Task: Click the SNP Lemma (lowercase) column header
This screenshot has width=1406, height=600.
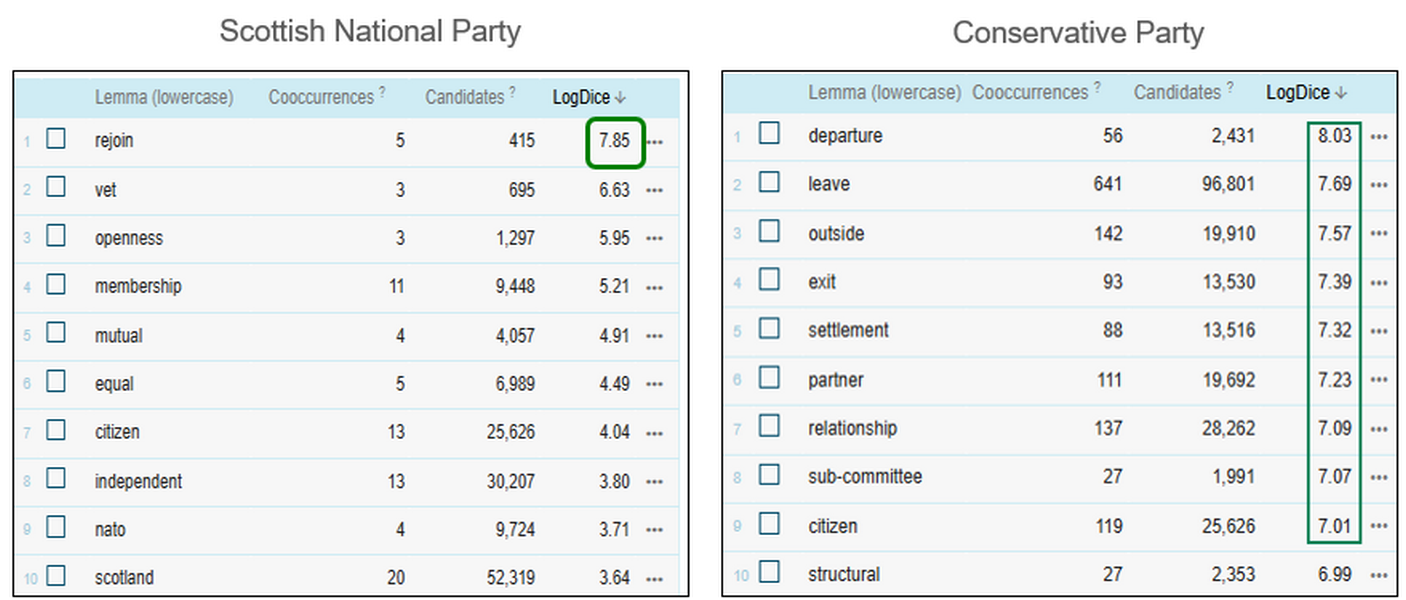Action: point(164,98)
